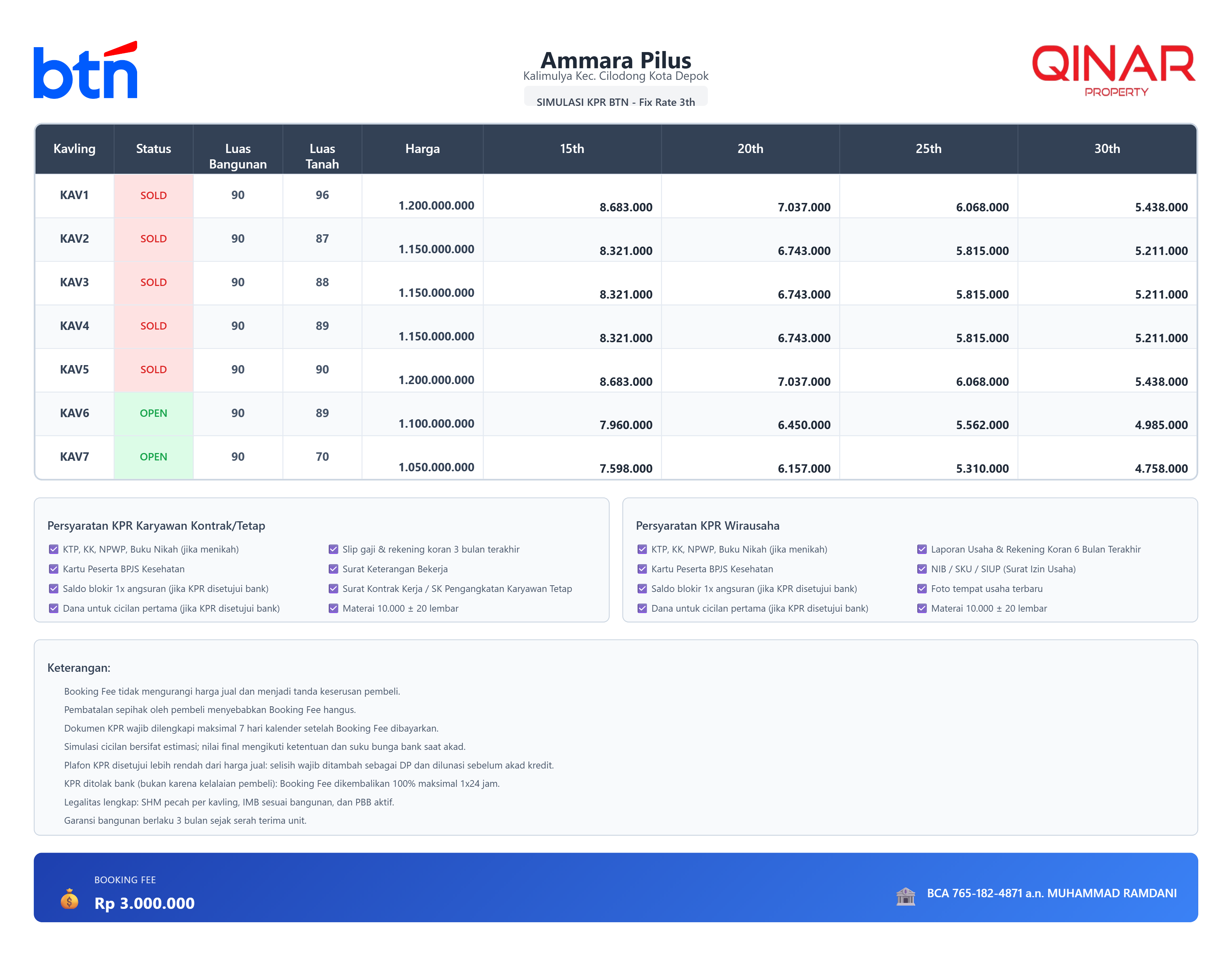This screenshot has height=956, width=1232.
Task: Click checkbox for Foto tempat usaha terbaru
Action: [x=922, y=588]
